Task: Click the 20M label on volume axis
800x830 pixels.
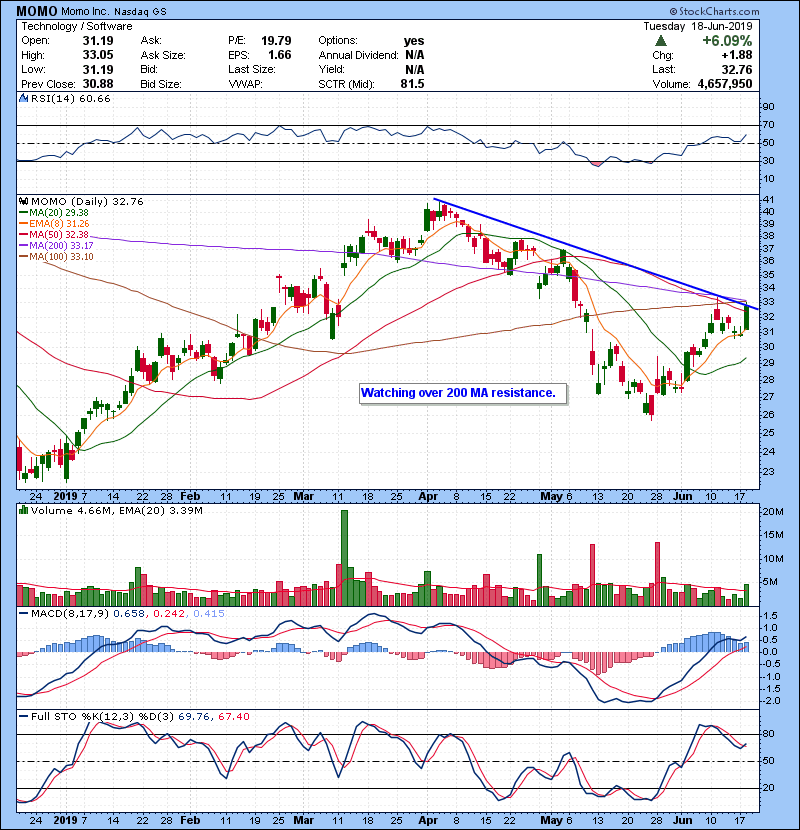Action: [x=772, y=511]
